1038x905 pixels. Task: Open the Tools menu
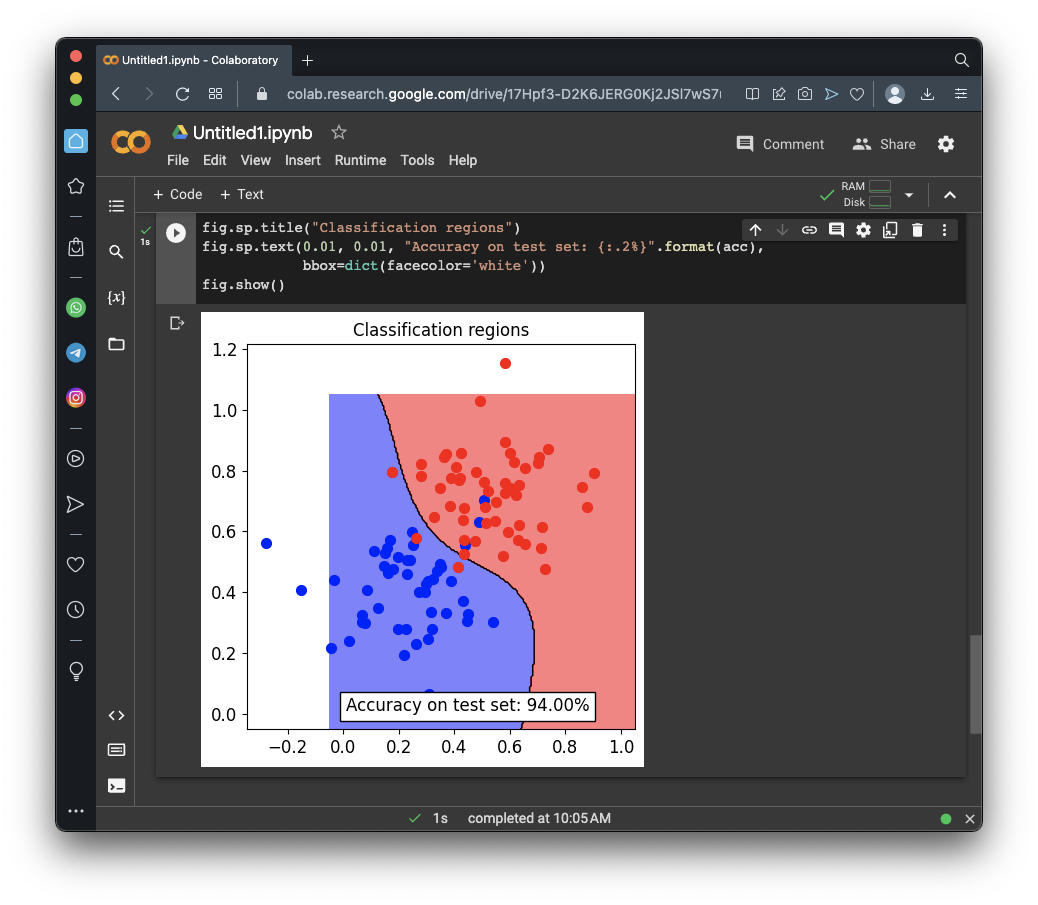(417, 160)
